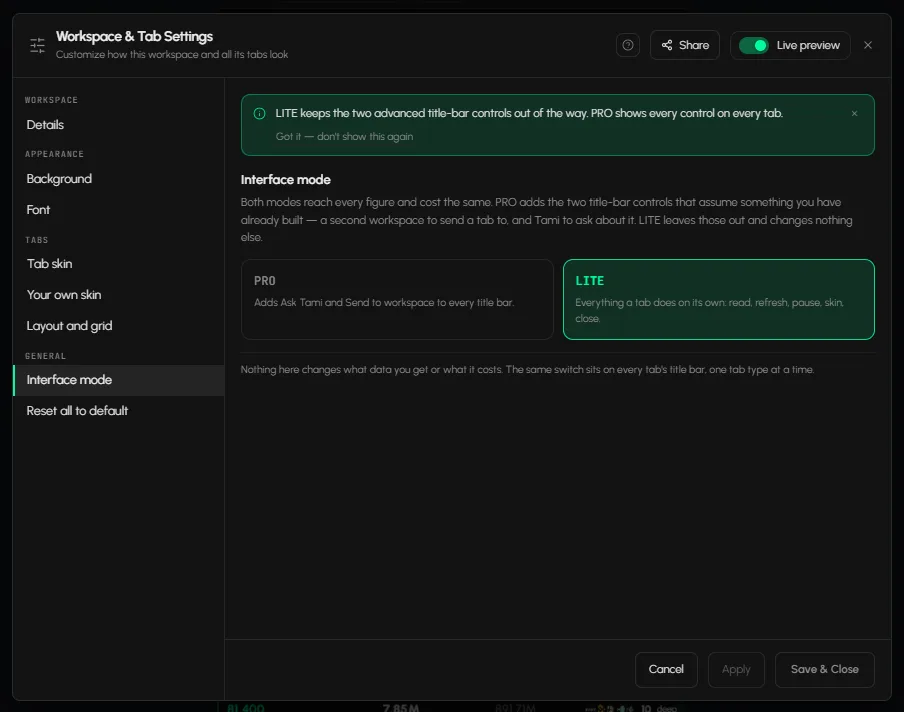Open Your own skin section
The height and width of the screenshot is (712, 904).
118,295
